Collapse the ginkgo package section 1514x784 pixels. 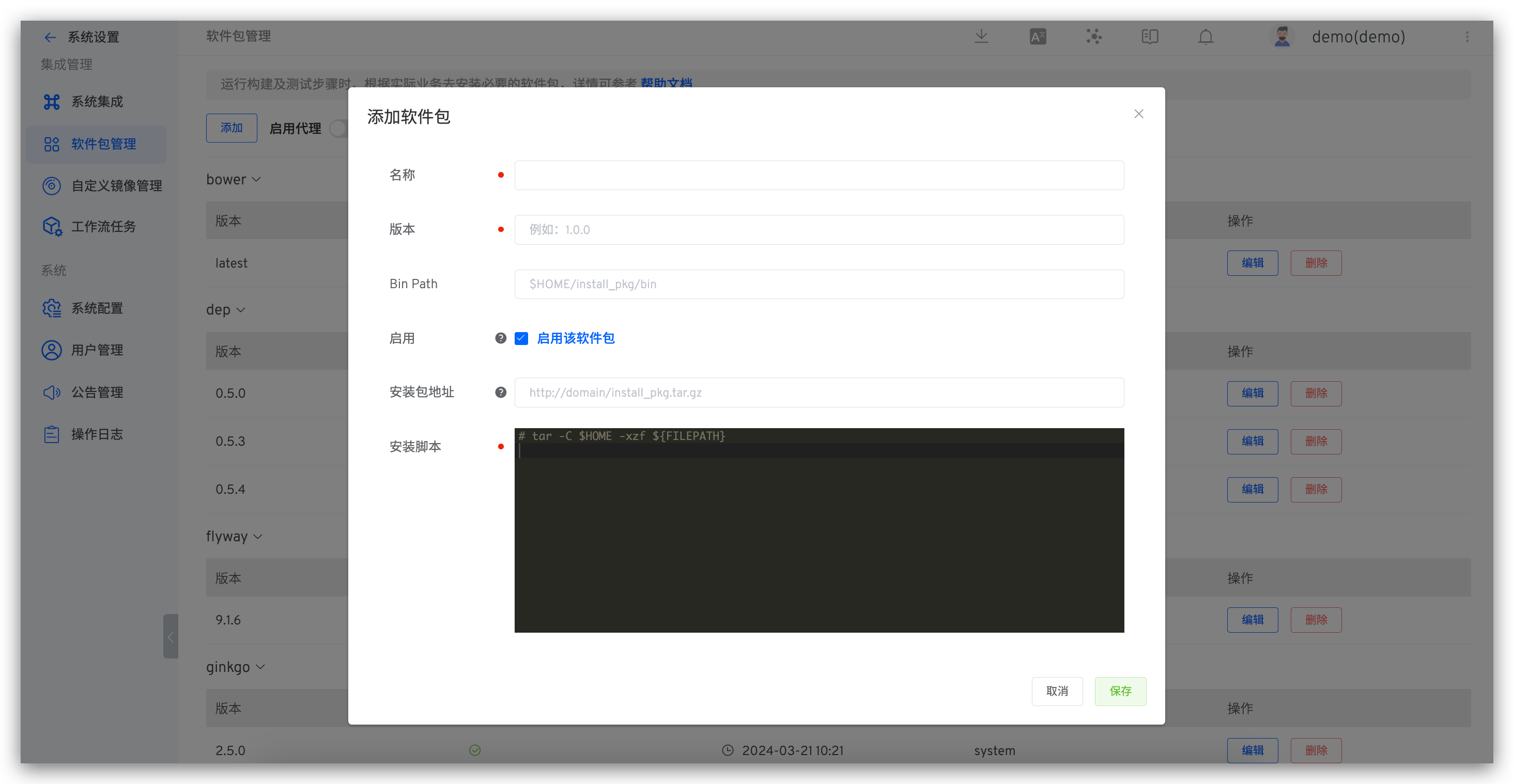260,667
